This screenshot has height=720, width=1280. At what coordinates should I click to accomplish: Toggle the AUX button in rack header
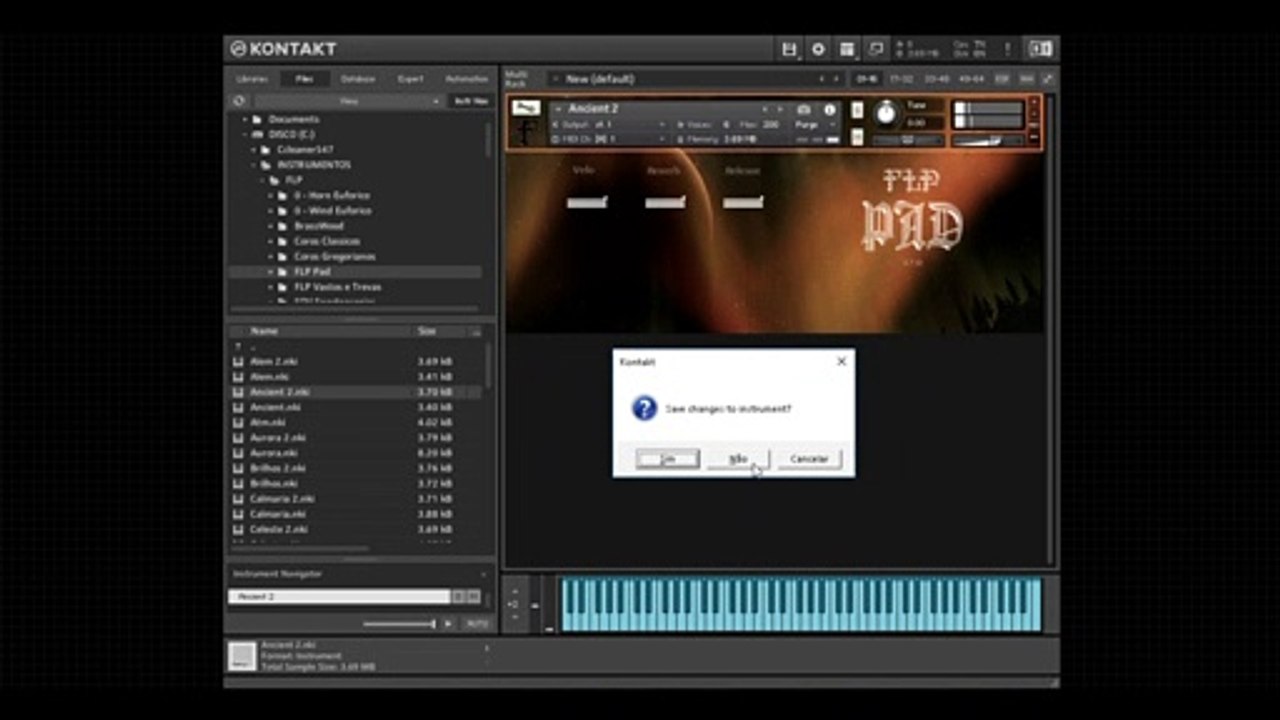(x=1026, y=78)
